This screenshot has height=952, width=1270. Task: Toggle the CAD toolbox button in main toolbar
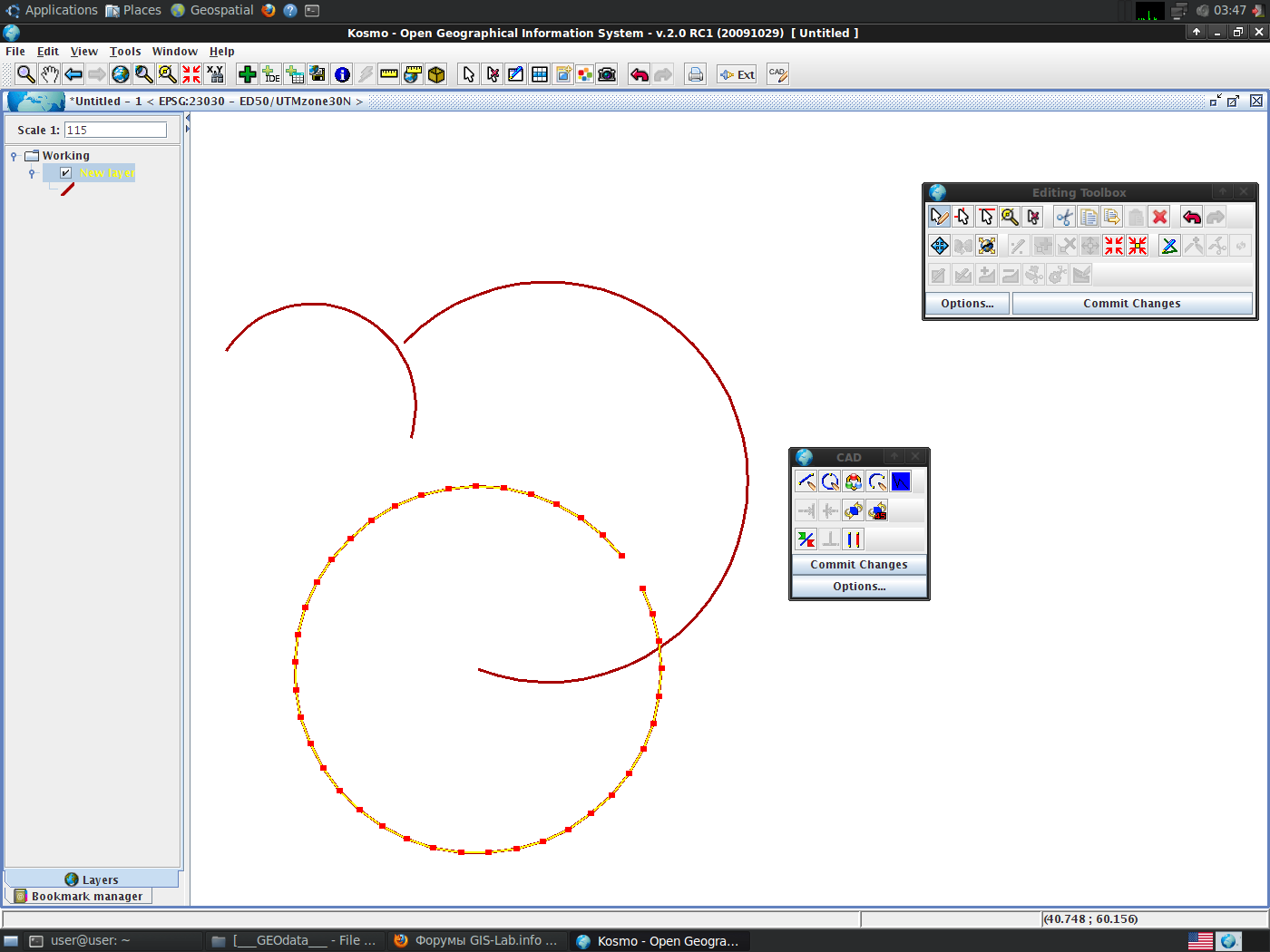click(777, 74)
